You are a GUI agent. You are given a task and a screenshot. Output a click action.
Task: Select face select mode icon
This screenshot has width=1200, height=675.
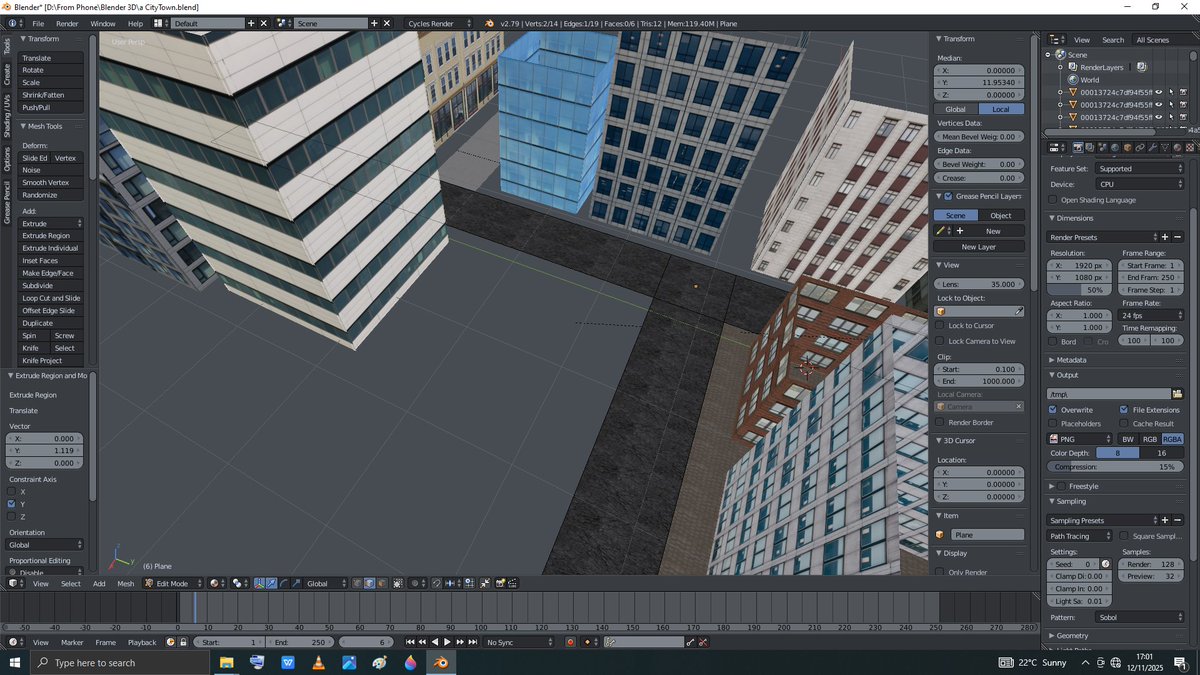pos(382,583)
